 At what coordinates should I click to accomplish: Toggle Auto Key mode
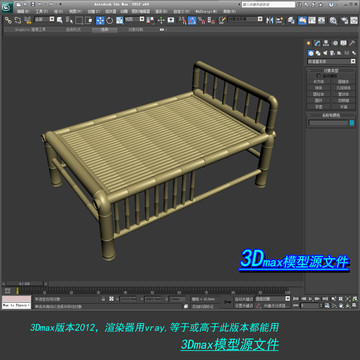click(244, 298)
